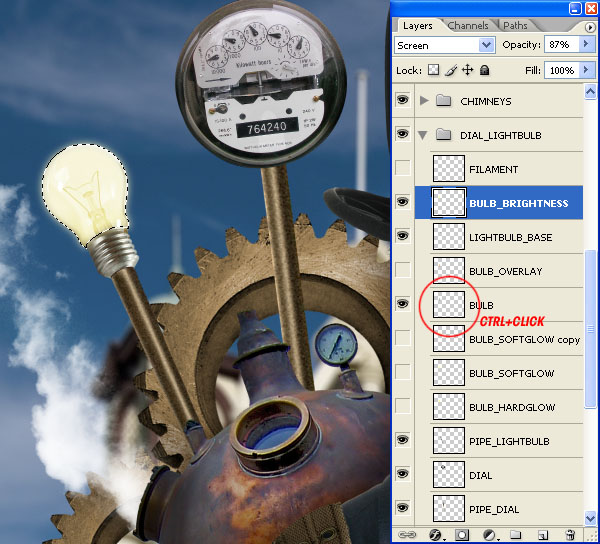Expand the CHIMNEYS group
The width and height of the screenshot is (600, 544).
pos(424,101)
